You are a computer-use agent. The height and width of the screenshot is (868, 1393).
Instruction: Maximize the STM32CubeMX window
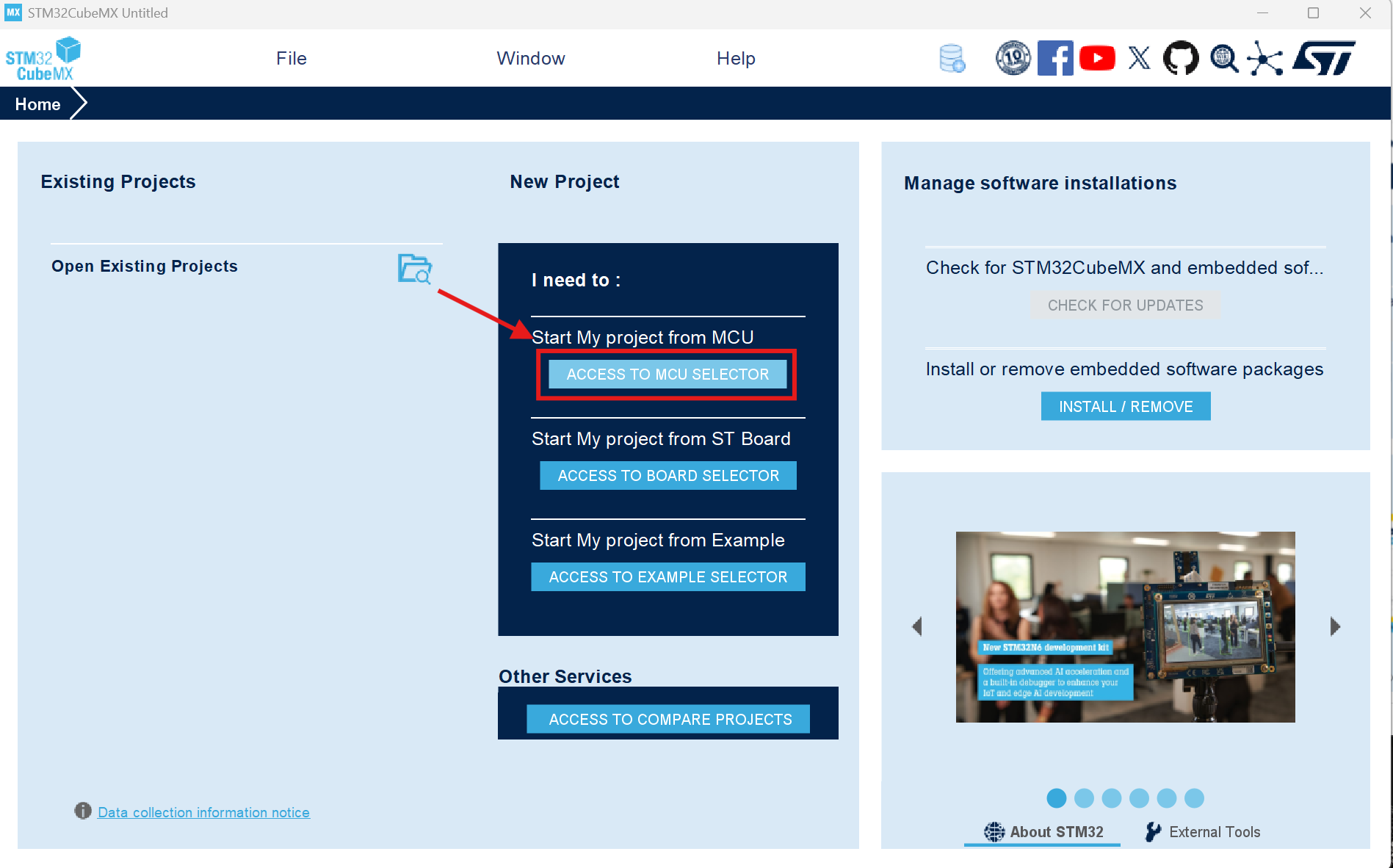pyautogui.click(x=1313, y=13)
